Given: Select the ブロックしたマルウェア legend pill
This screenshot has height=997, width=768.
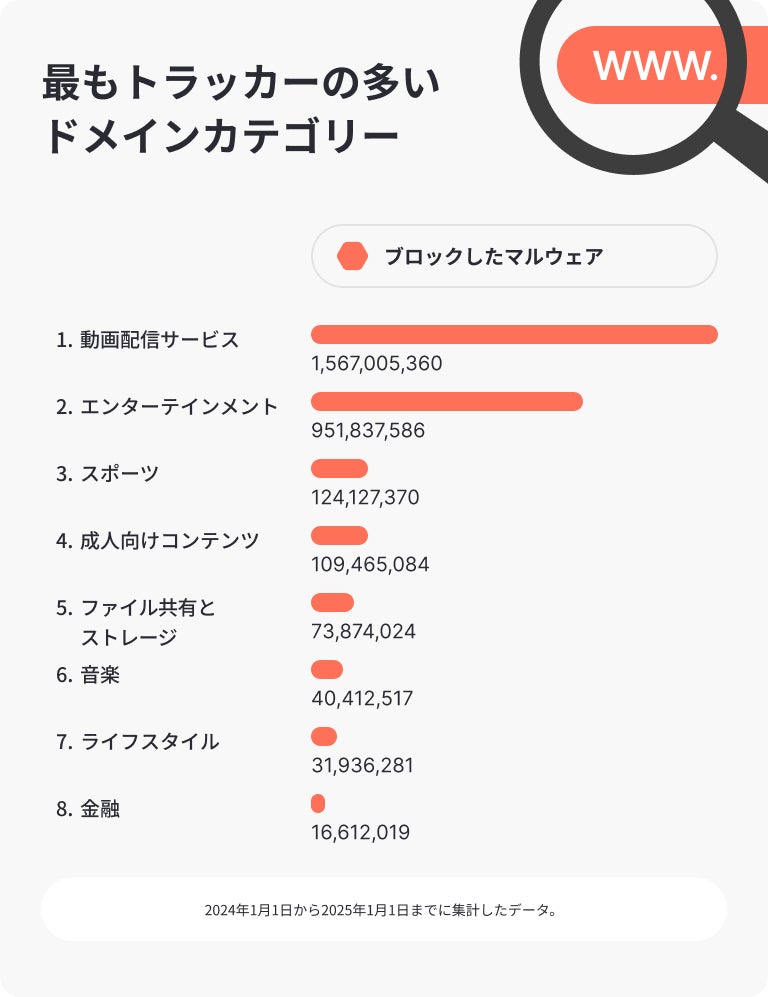Looking at the screenshot, I should [x=514, y=256].
